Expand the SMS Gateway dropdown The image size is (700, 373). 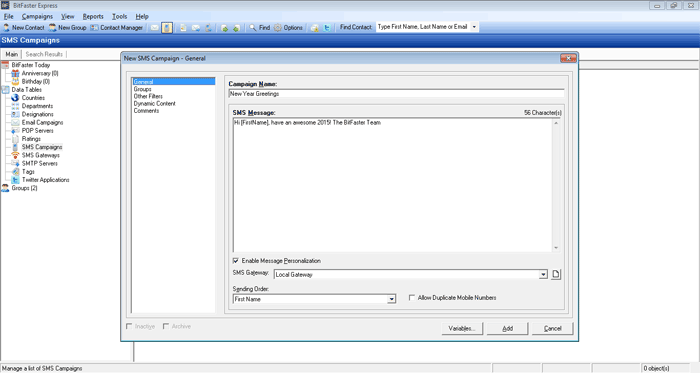[x=543, y=274]
